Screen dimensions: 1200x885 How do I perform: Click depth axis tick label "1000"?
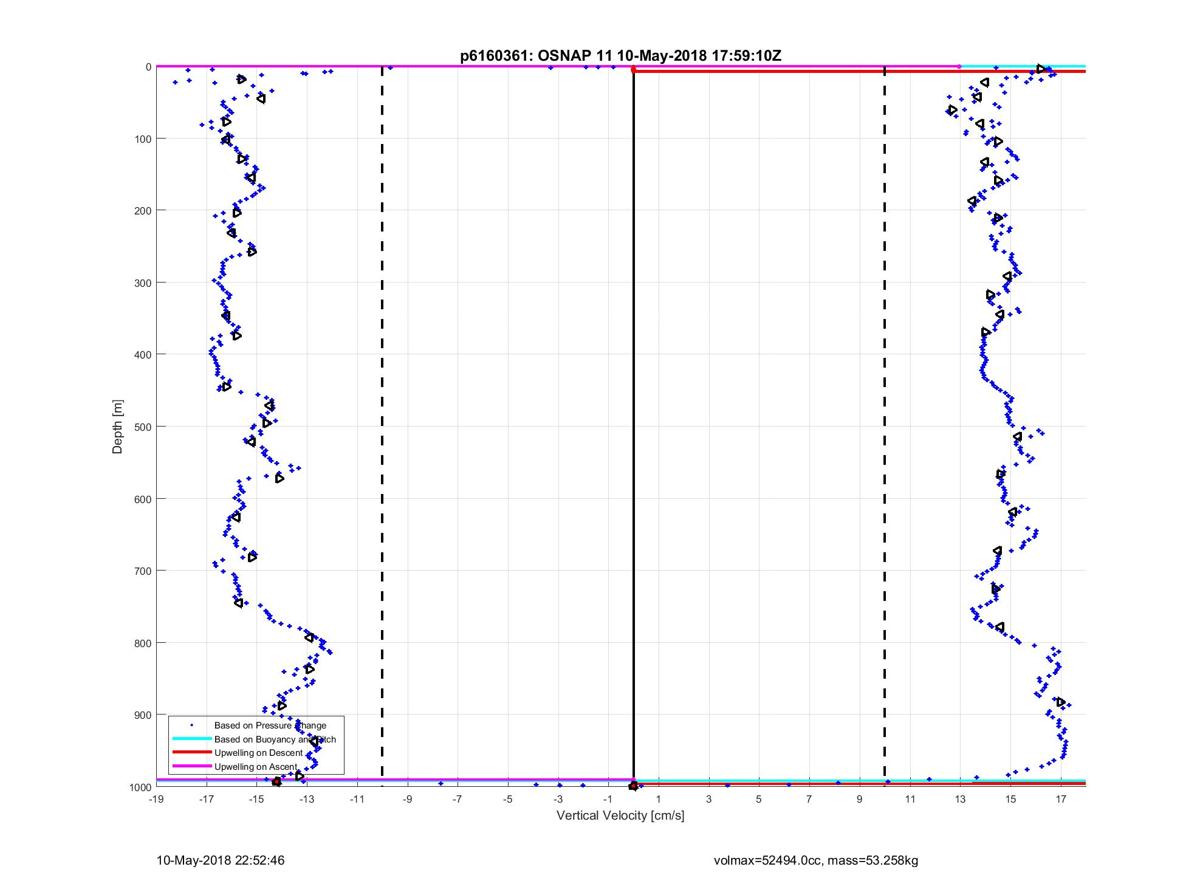[x=139, y=787]
